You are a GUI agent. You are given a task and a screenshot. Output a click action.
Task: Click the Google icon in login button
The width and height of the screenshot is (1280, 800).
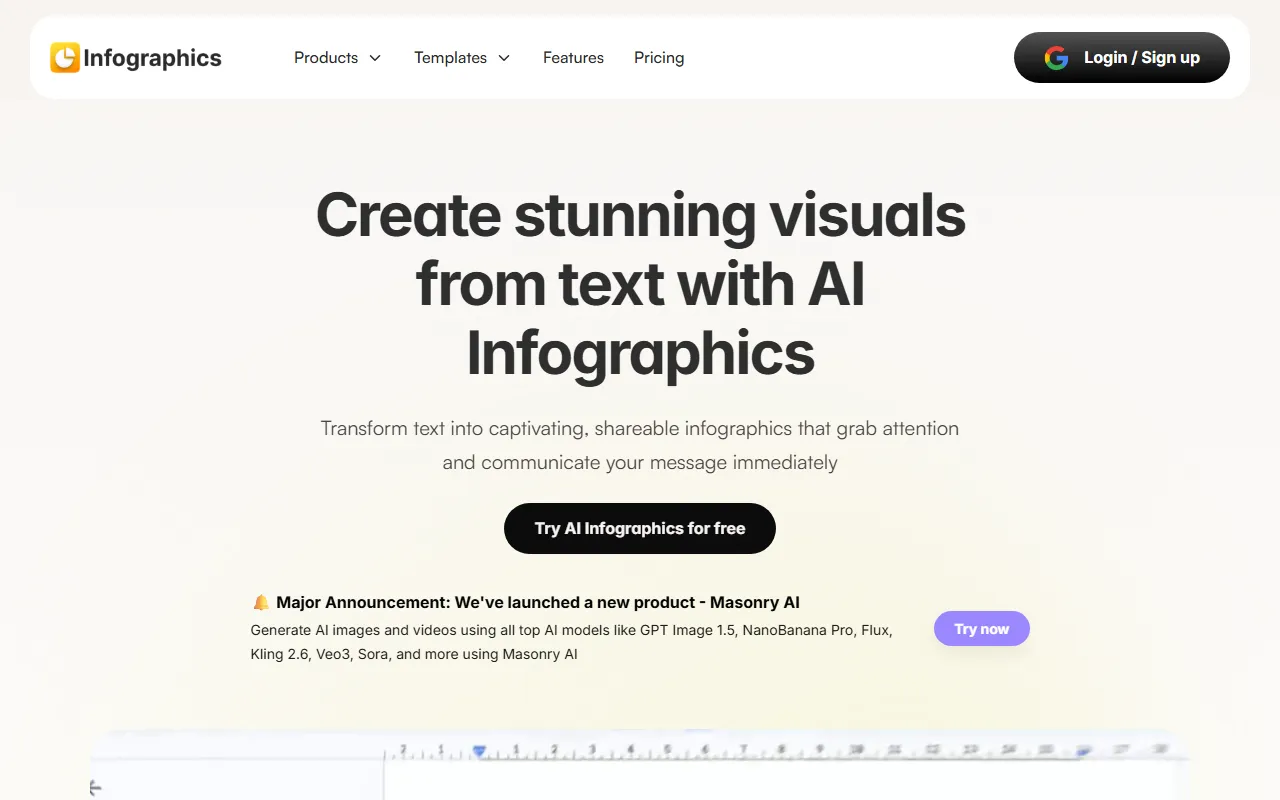pos(1056,58)
